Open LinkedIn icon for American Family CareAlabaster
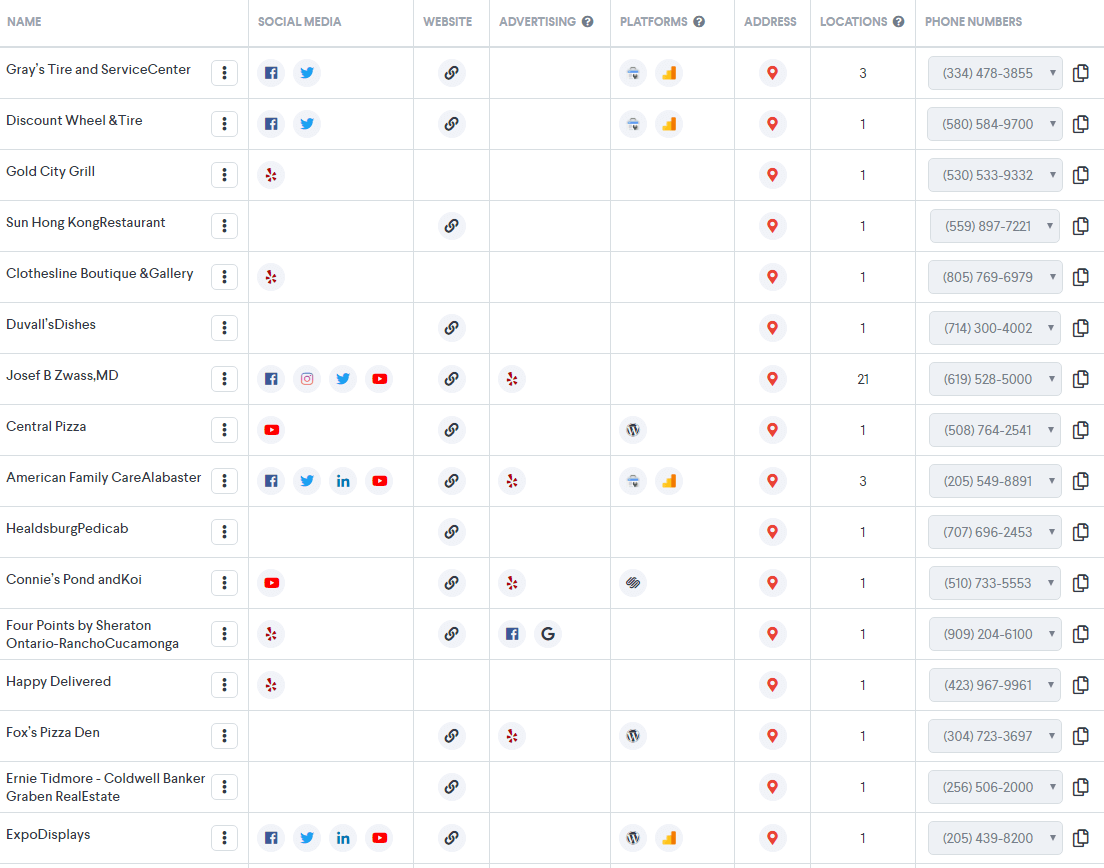The width and height of the screenshot is (1104, 868). pos(343,481)
